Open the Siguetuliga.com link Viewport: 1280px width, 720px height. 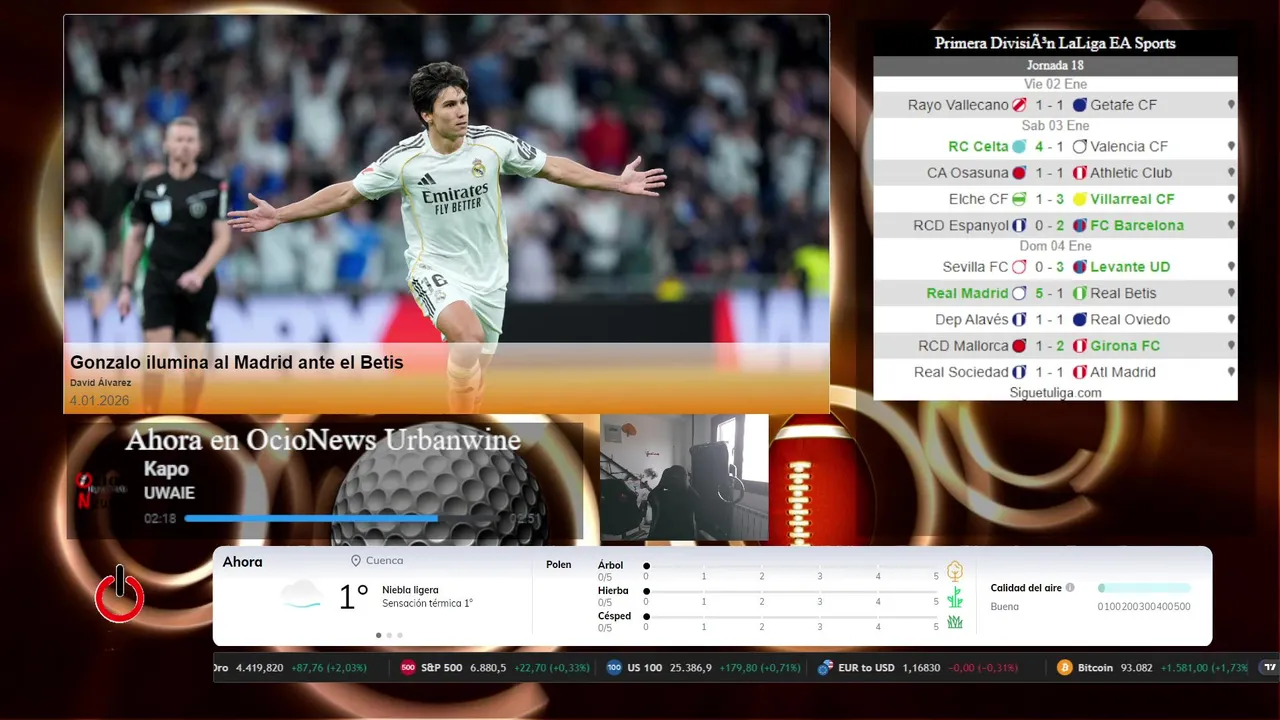[x=1055, y=393]
